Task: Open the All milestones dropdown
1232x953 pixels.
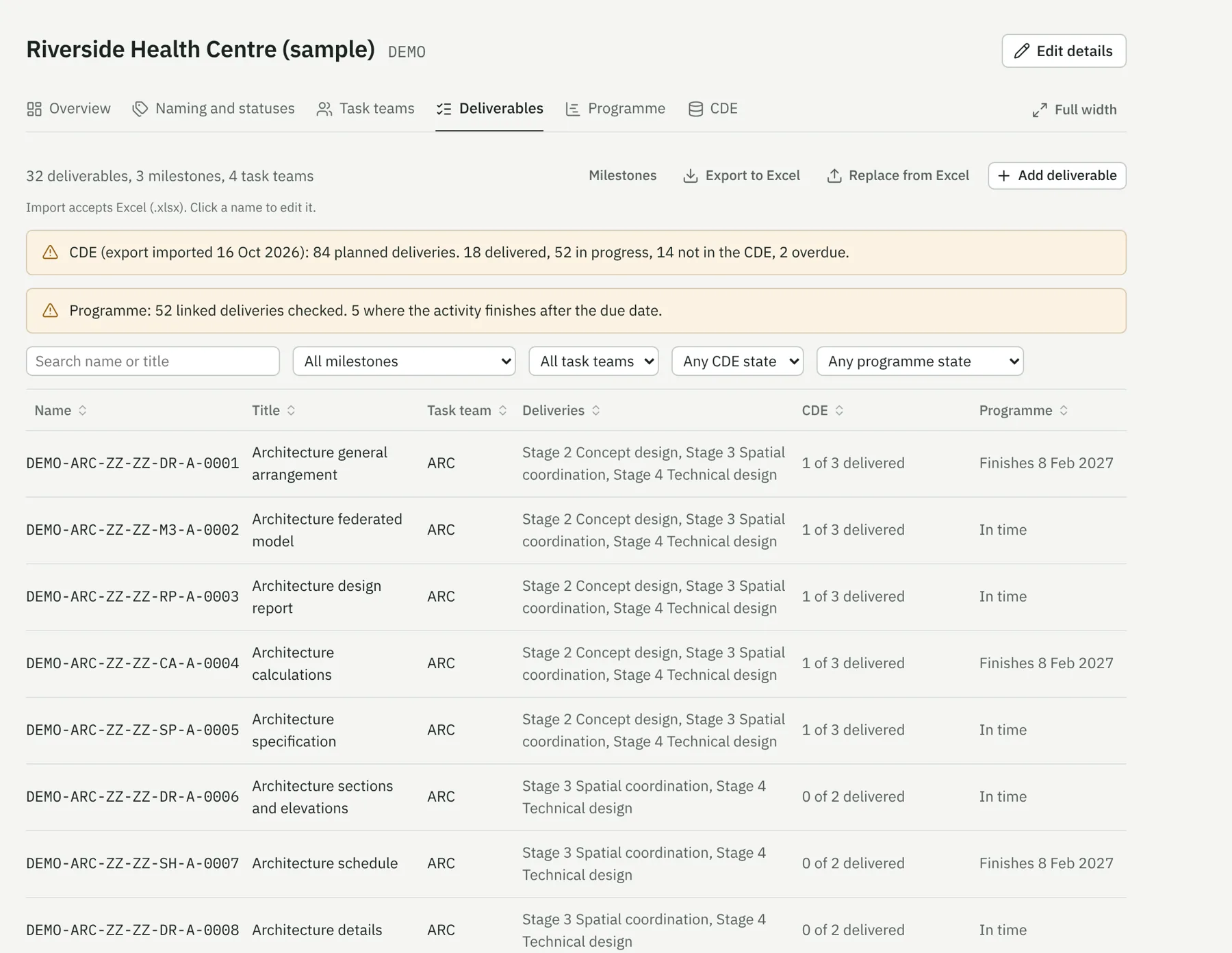Action: pos(404,361)
